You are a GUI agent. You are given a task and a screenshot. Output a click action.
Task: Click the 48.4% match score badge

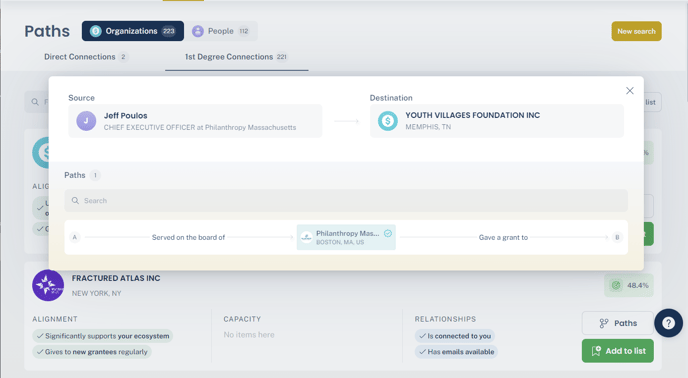(629, 285)
